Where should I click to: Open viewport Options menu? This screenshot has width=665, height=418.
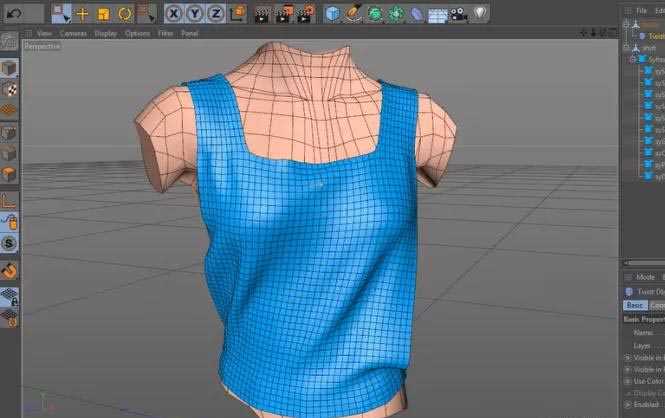click(137, 33)
